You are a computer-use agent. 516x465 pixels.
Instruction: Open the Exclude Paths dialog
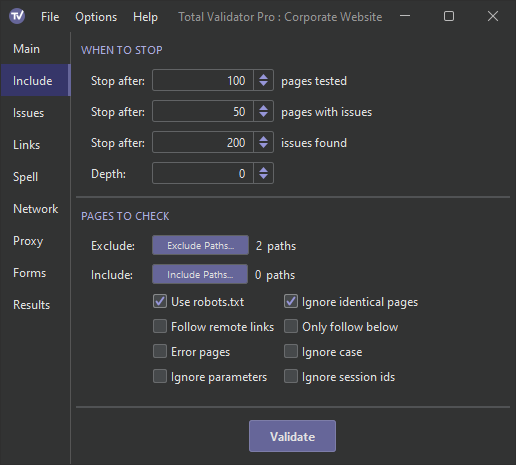coord(200,245)
